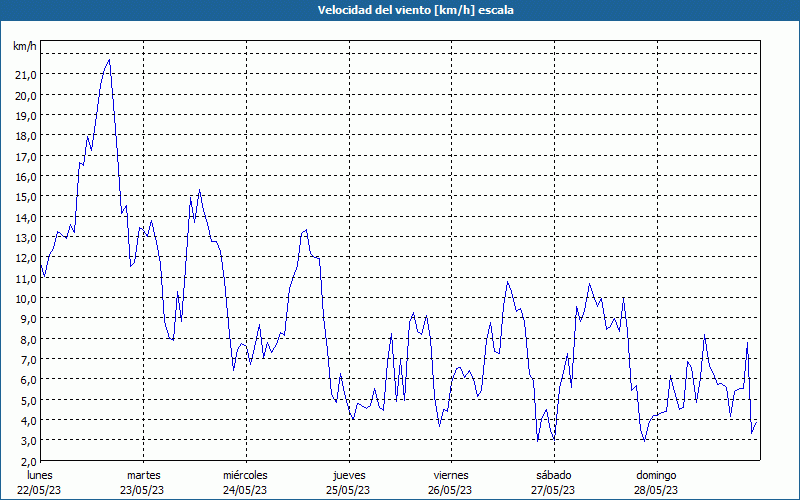Click the 9,0 y-axis label
Image resolution: width=800 pixels, height=500 pixels.
tap(29, 319)
